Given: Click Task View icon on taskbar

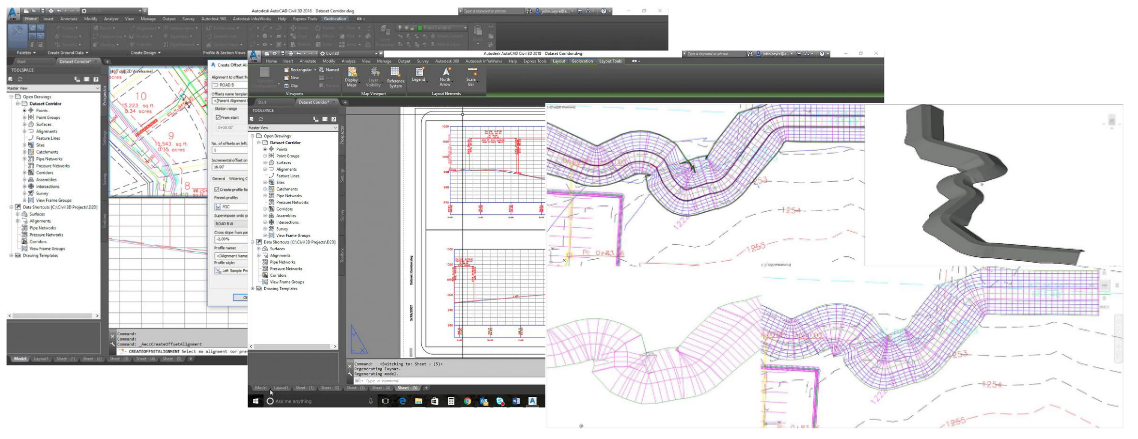Looking at the screenshot, I should click(385, 401).
